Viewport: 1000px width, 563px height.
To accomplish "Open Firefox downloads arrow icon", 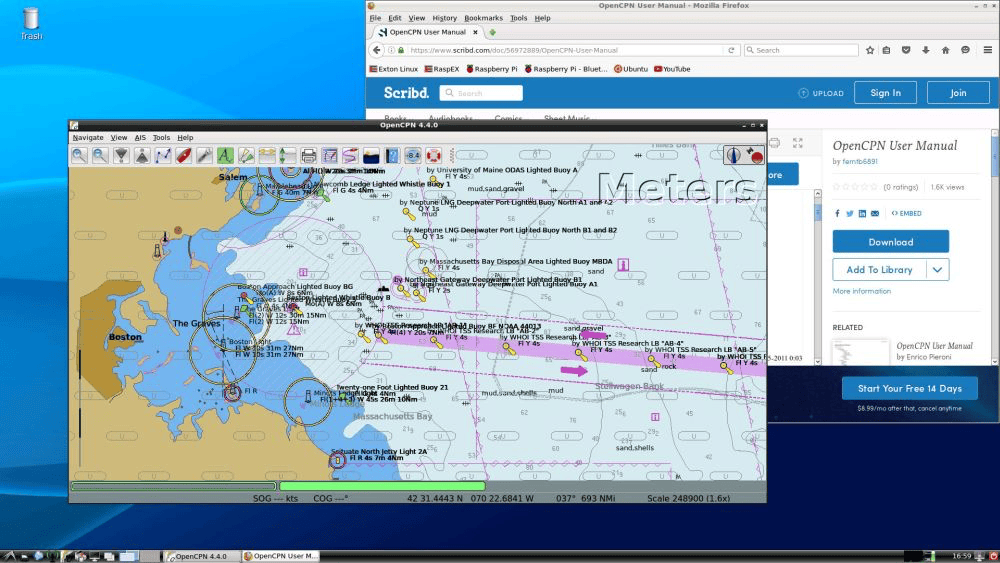I will coord(925,50).
